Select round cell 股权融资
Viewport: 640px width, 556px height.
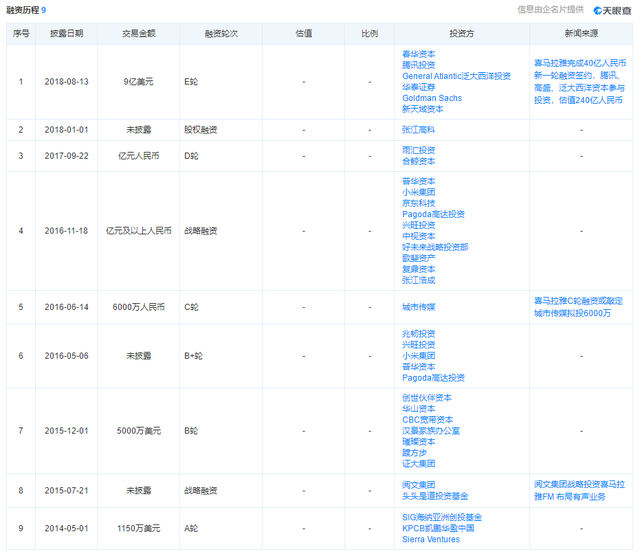point(200,130)
